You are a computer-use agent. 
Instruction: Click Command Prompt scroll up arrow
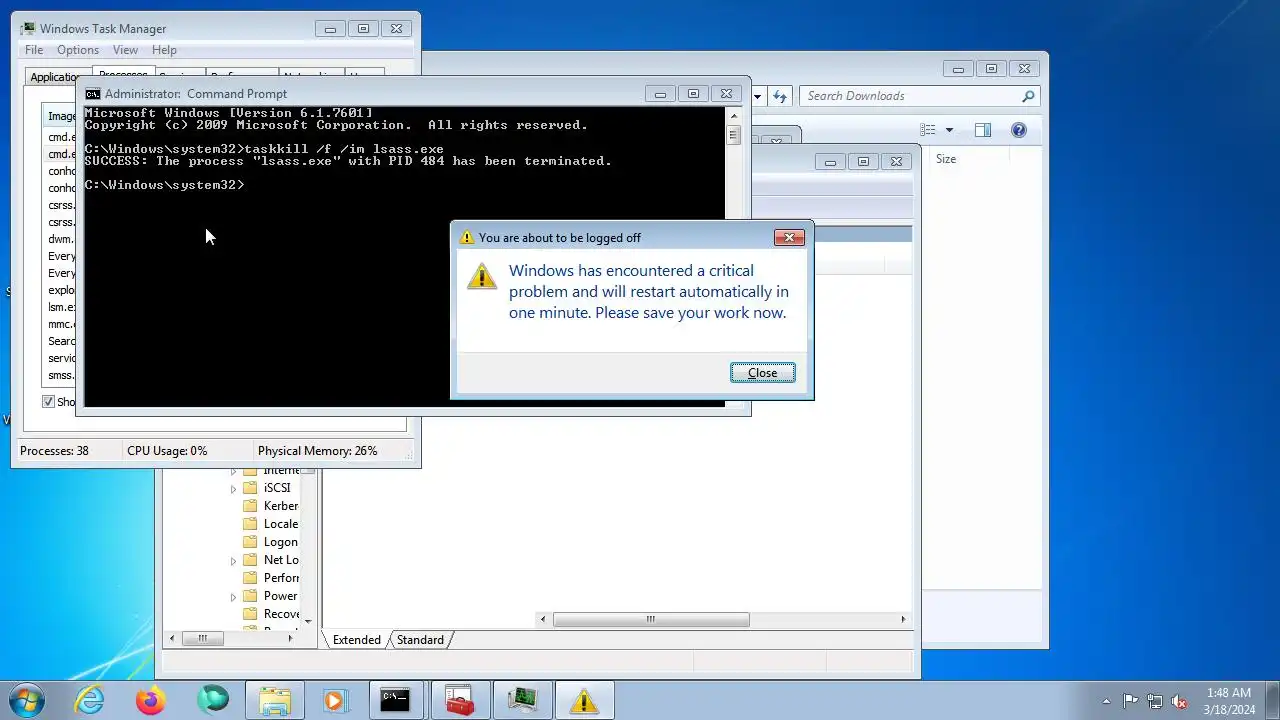click(733, 115)
